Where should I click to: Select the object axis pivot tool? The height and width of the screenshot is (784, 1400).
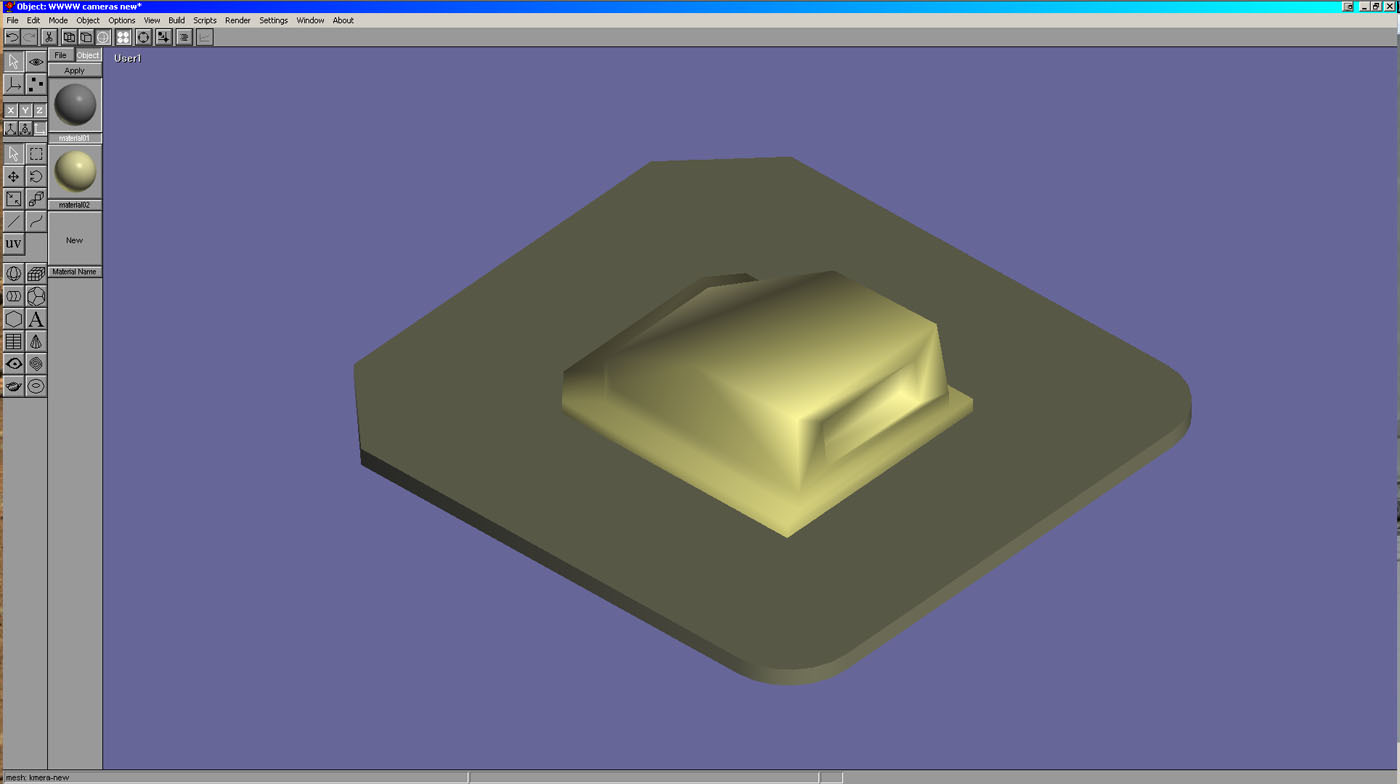(x=13, y=85)
